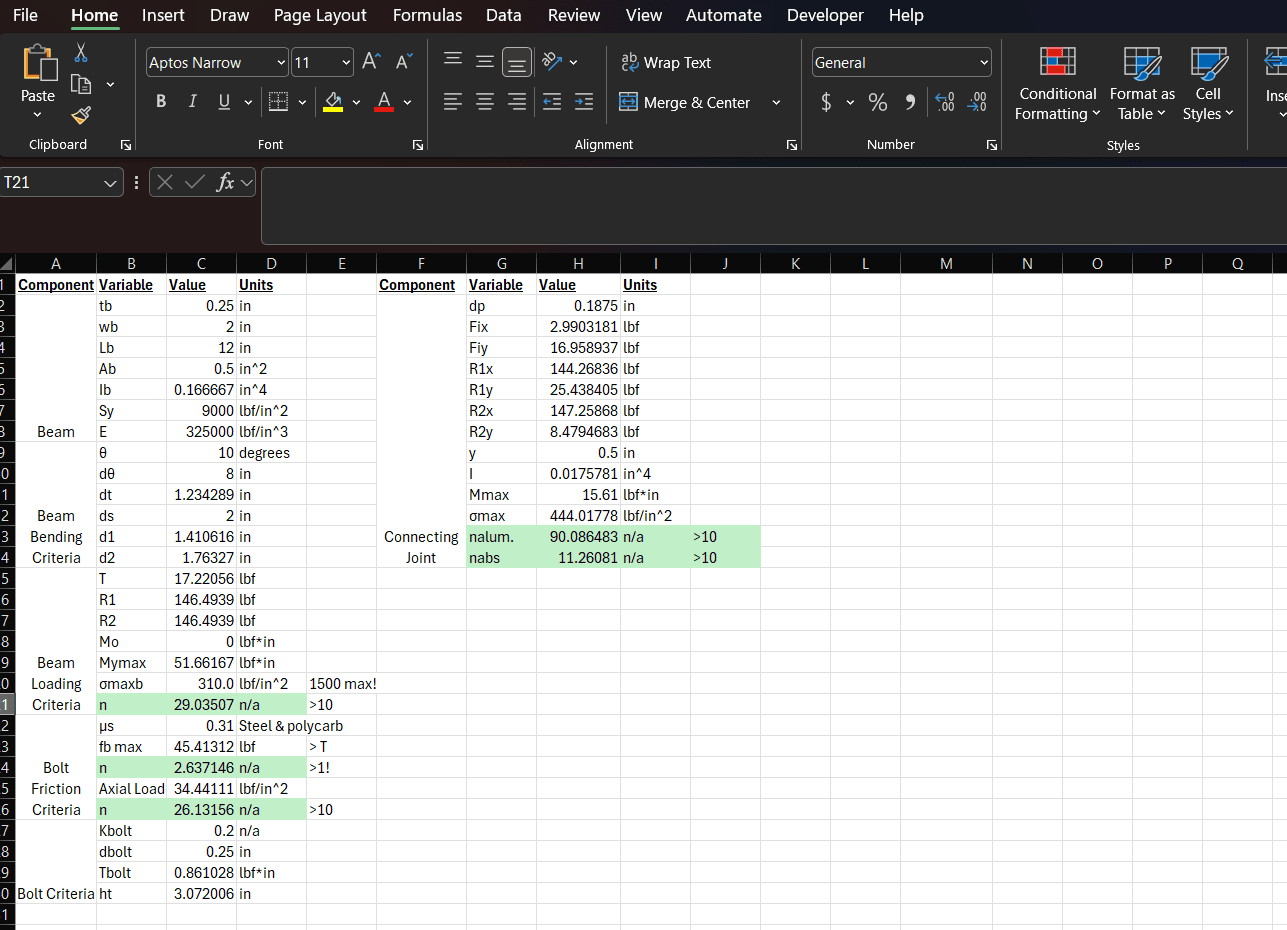Image resolution: width=1287 pixels, height=930 pixels.
Task: Apply Accounting dollar format
Action: 826,102
